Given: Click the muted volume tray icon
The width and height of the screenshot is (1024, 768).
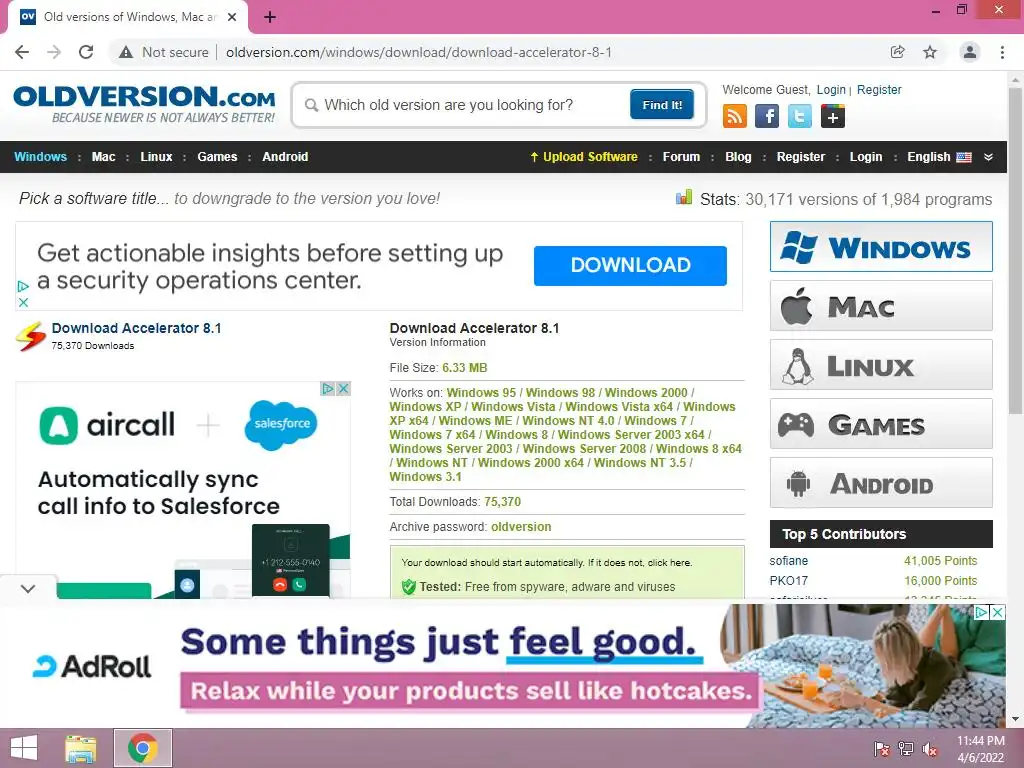Looking at the screenshot, I should [930, 749].
